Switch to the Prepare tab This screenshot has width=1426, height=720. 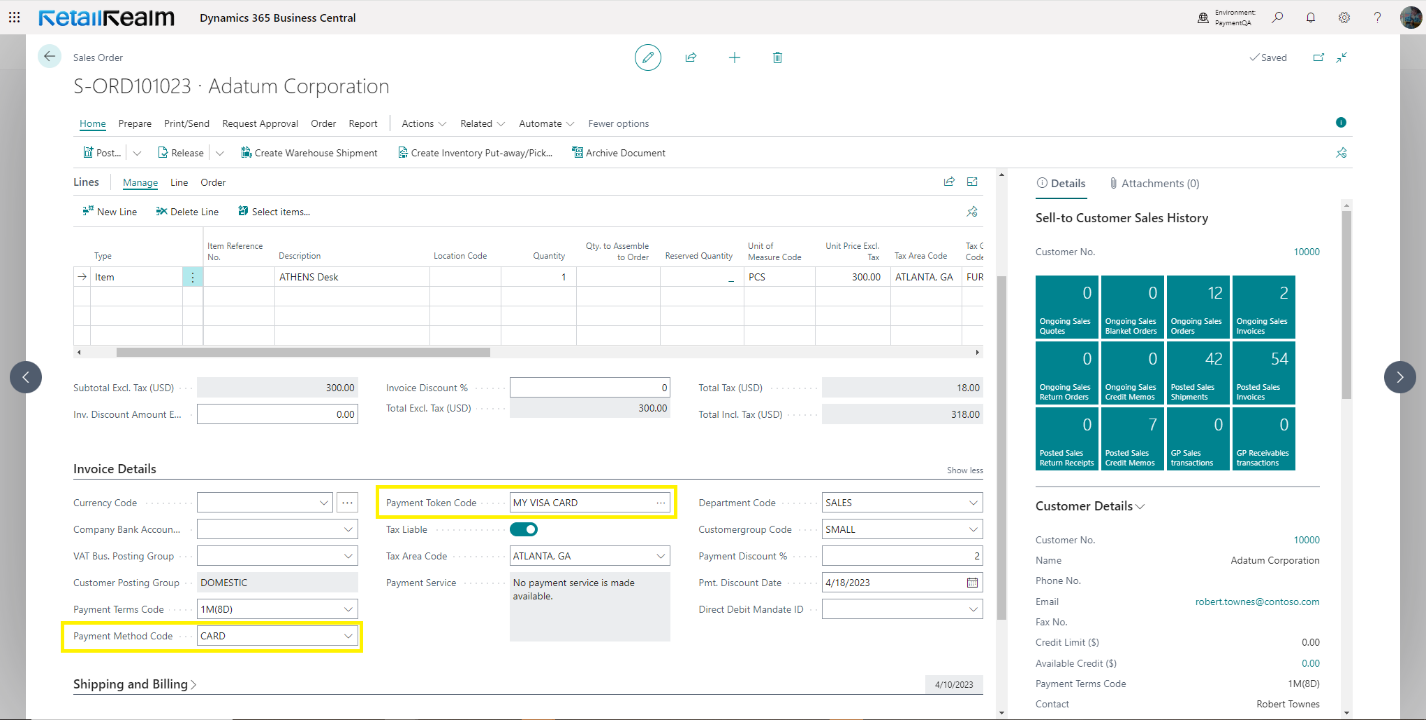click(135, 124)
